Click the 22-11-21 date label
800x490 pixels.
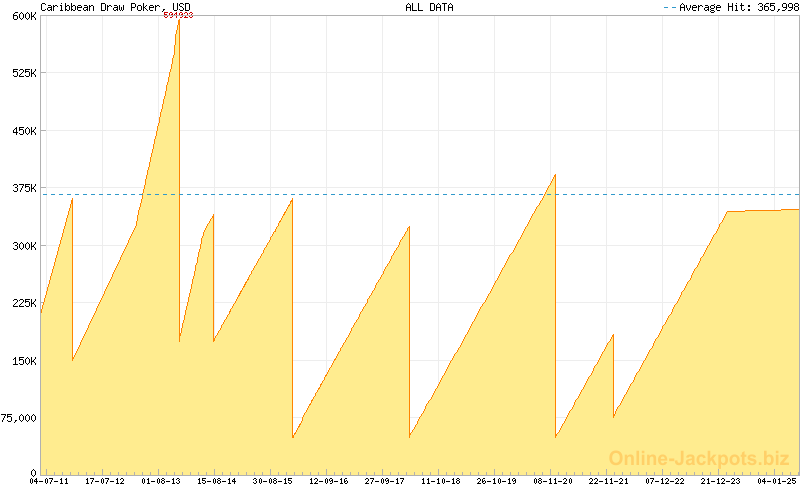[608, 481]
